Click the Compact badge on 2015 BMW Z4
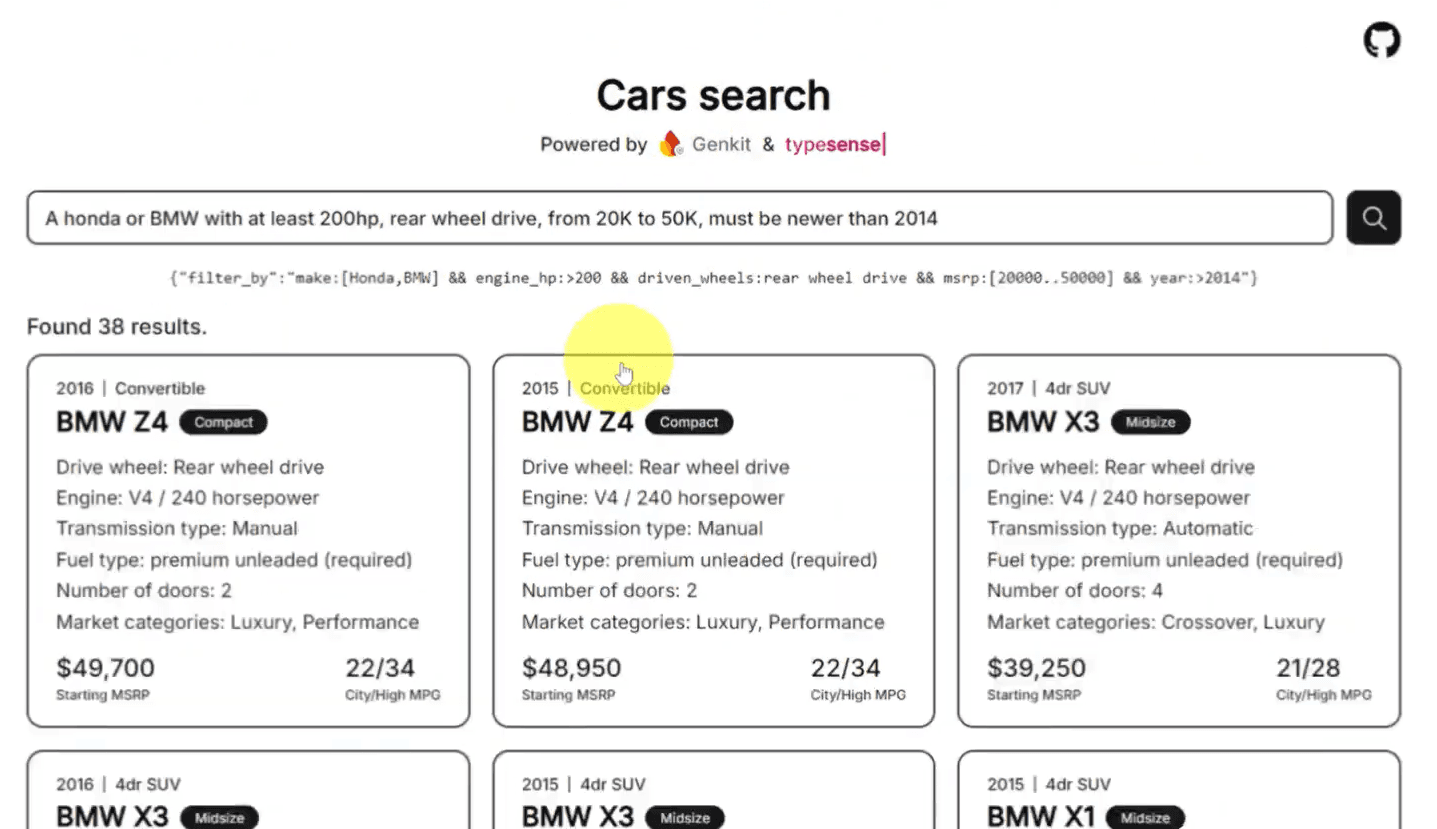The height and width of the screenshot is (829, 1437). pos(689,422)
